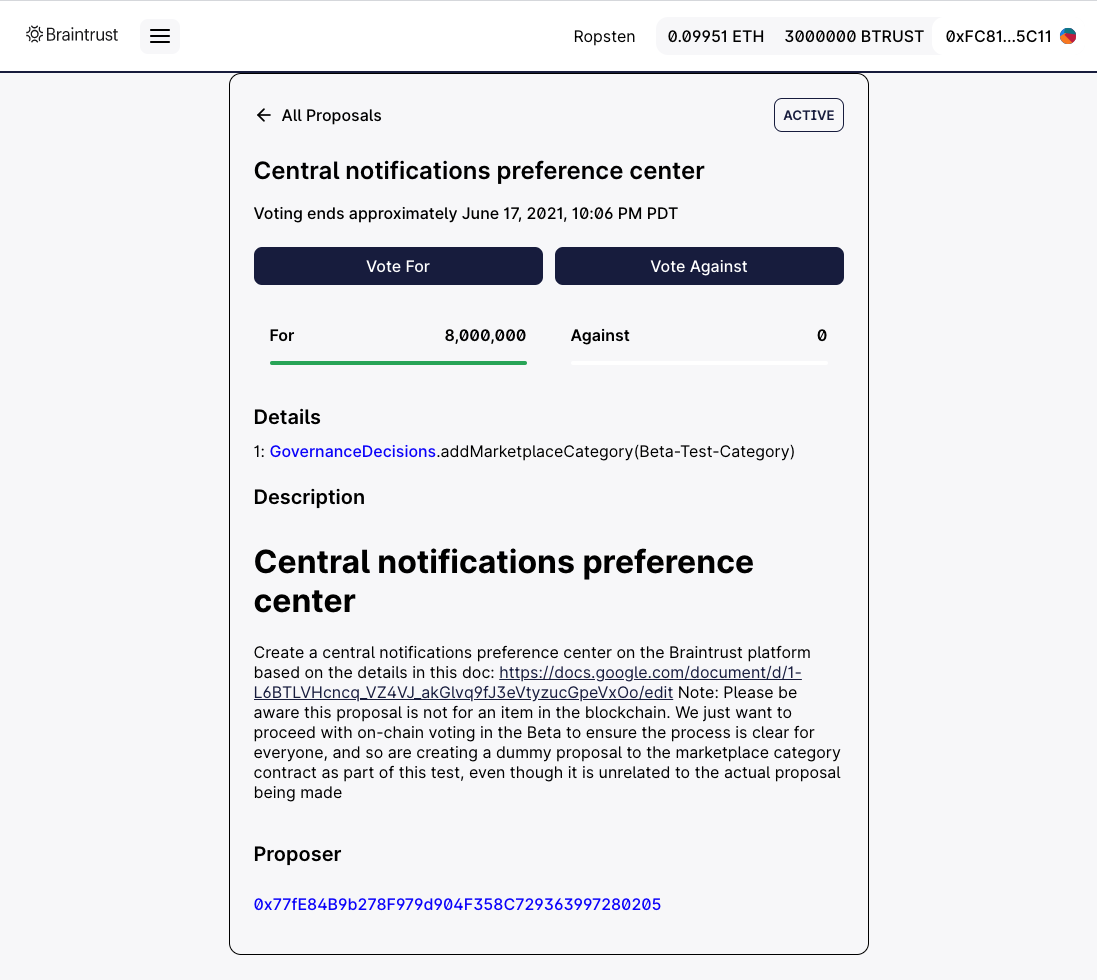Click the Braintrust brand name text
This screenshot has width=1097, height=980.
click(x=82, y=34)
